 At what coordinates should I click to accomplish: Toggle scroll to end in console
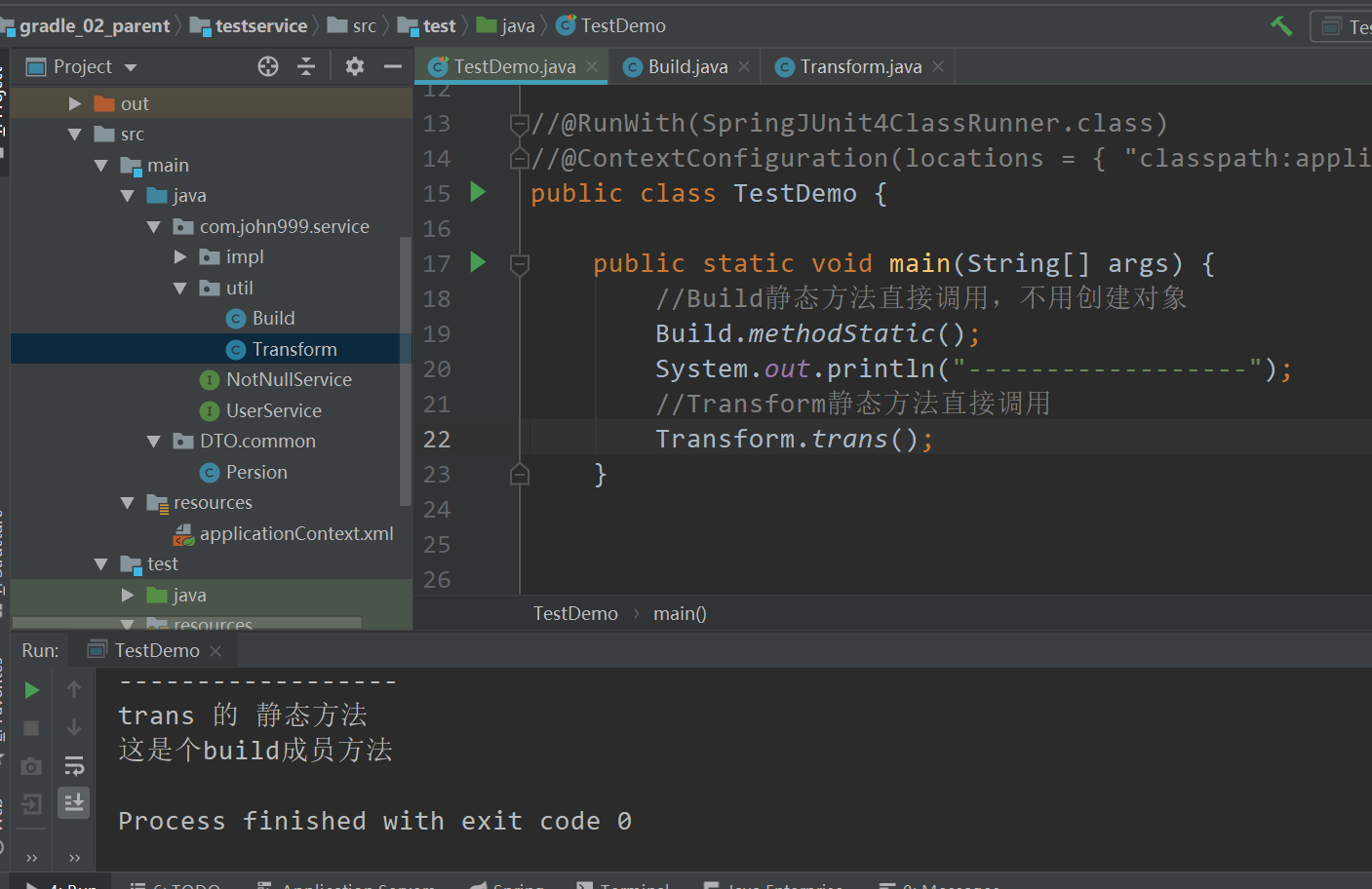point(74,803)
